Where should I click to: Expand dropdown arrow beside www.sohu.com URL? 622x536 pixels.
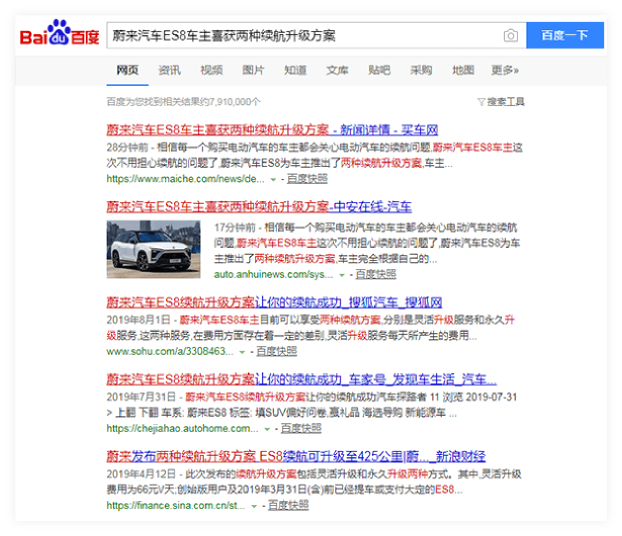[x=242, y=352]
